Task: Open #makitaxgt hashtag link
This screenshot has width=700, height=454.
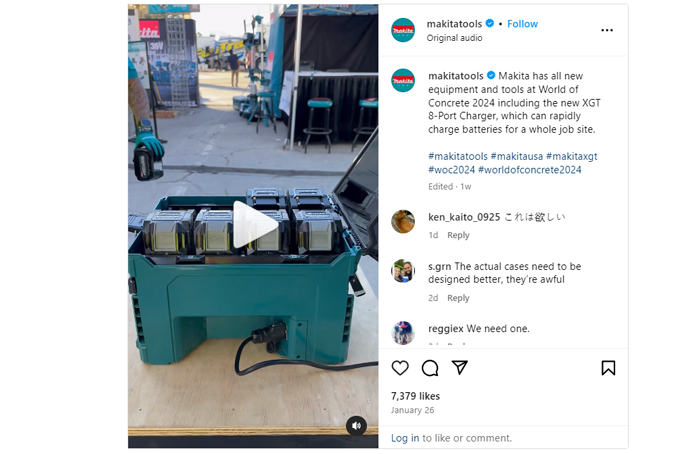Action: pos(571,156)
